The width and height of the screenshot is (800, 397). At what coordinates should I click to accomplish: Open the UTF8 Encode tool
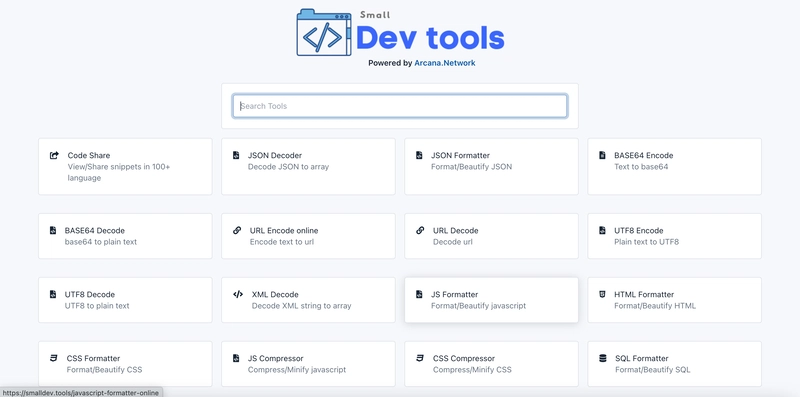[674, 236]
